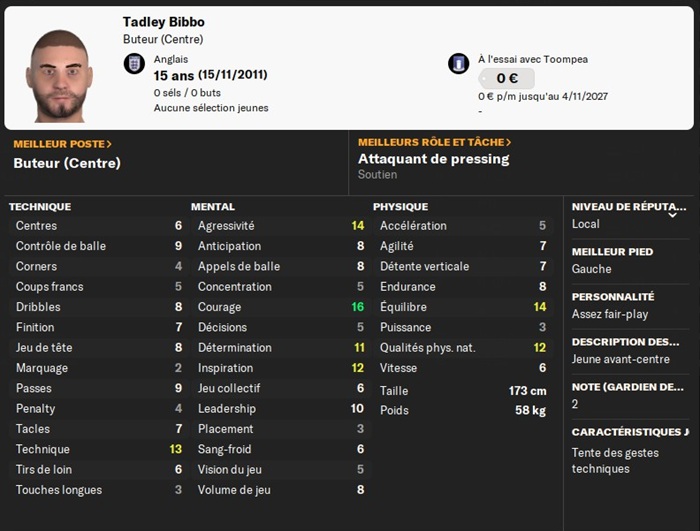This screenshot has height=531, width=700.
Task: Click the "Technique" section header
Action: point(40,207)
